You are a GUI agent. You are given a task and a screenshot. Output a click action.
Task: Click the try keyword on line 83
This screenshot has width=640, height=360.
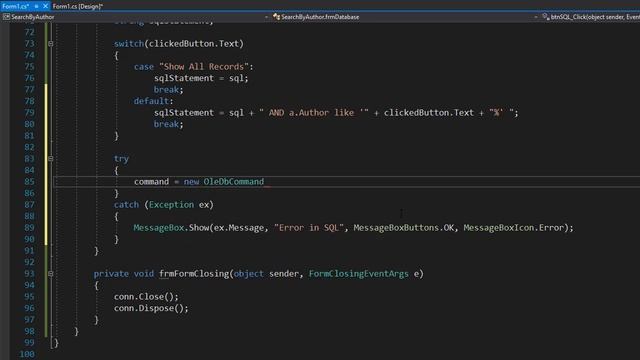tap(121, 158)
